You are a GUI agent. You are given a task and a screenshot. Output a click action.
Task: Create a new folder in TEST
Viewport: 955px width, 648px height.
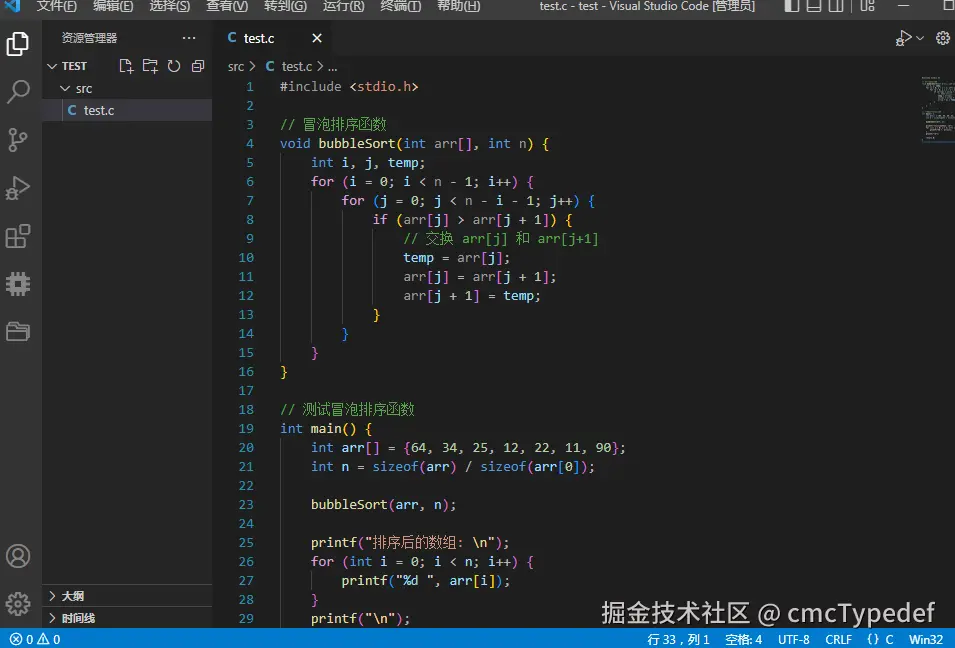pos(150,66)
